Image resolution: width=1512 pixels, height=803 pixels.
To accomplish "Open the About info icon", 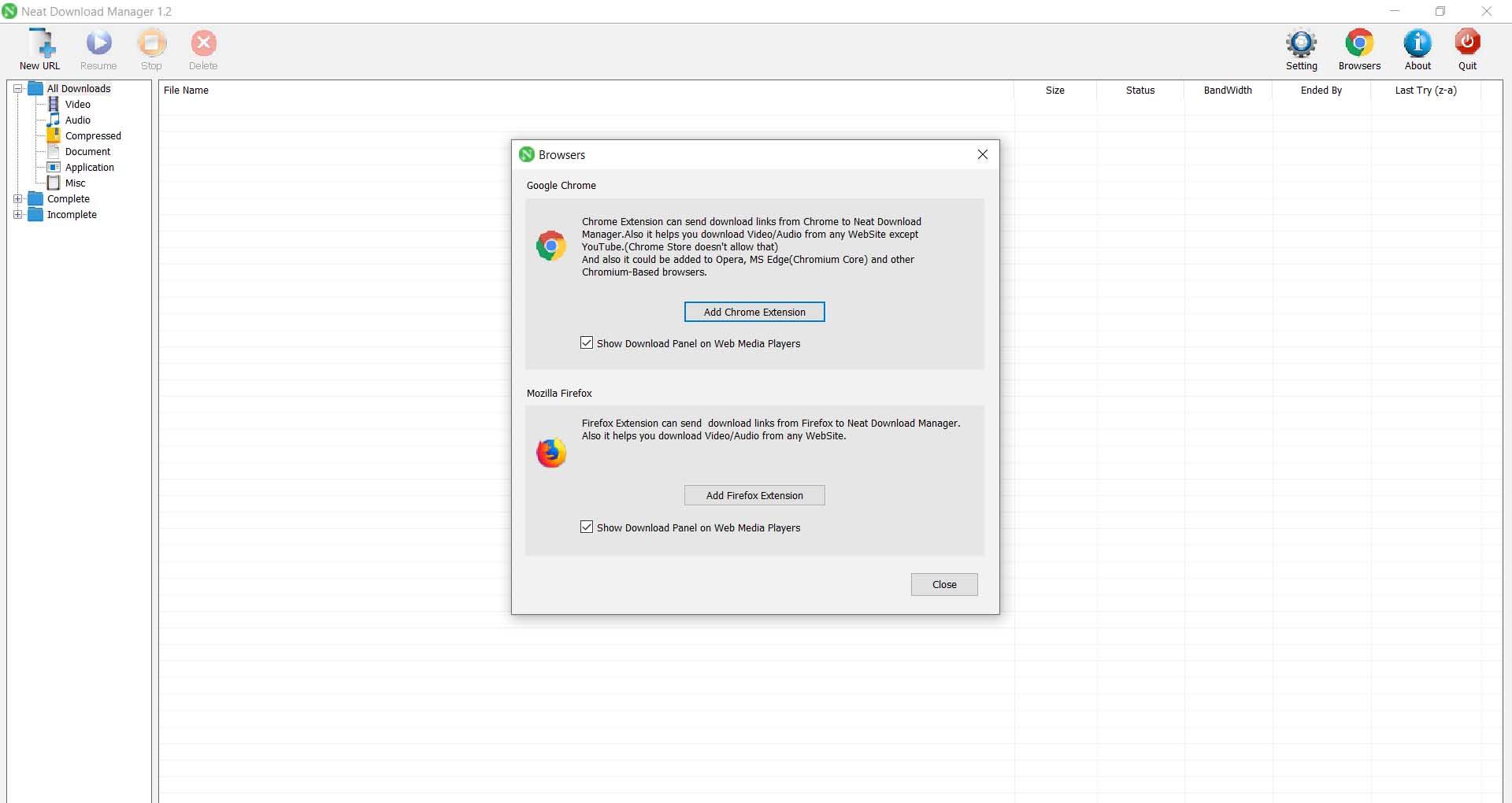I will click(x=1417, y=43).
